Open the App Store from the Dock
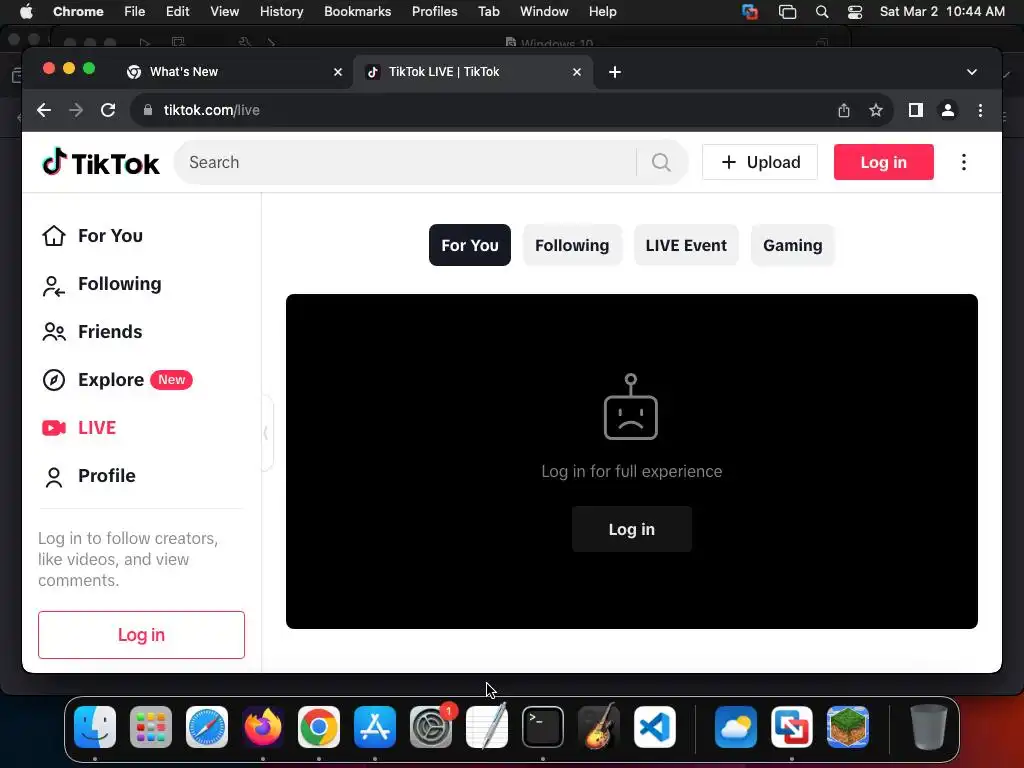Image resolution: width=1024 pixels, height=768 pixels. [375, 727]
